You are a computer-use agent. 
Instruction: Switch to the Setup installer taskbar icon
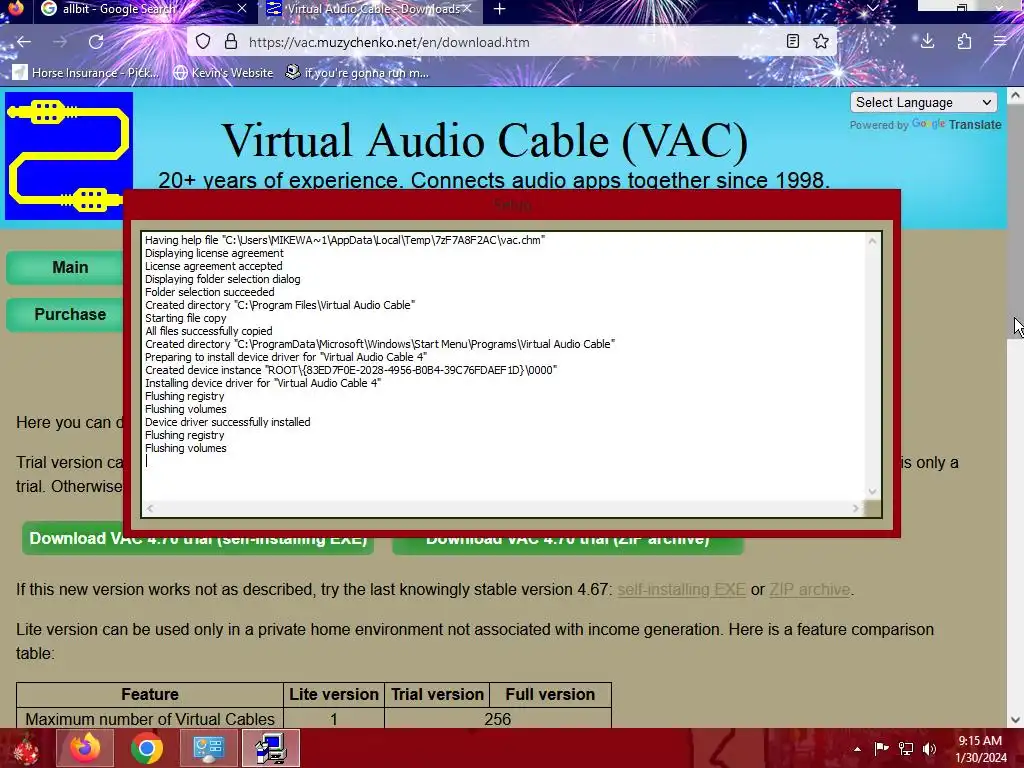[x=270, y=748]
